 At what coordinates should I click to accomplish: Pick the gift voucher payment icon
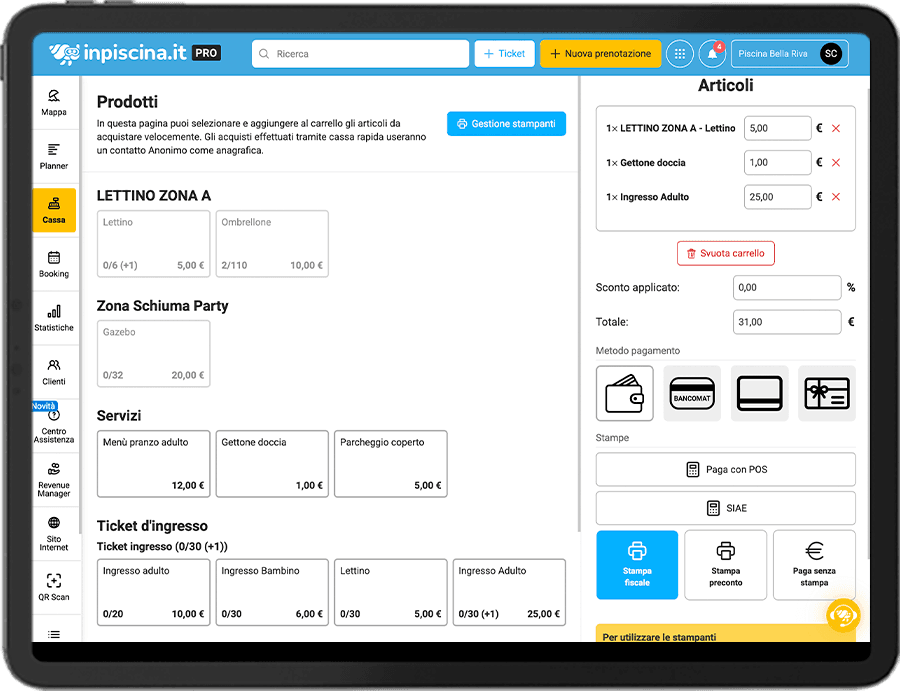tap(826, 393)
